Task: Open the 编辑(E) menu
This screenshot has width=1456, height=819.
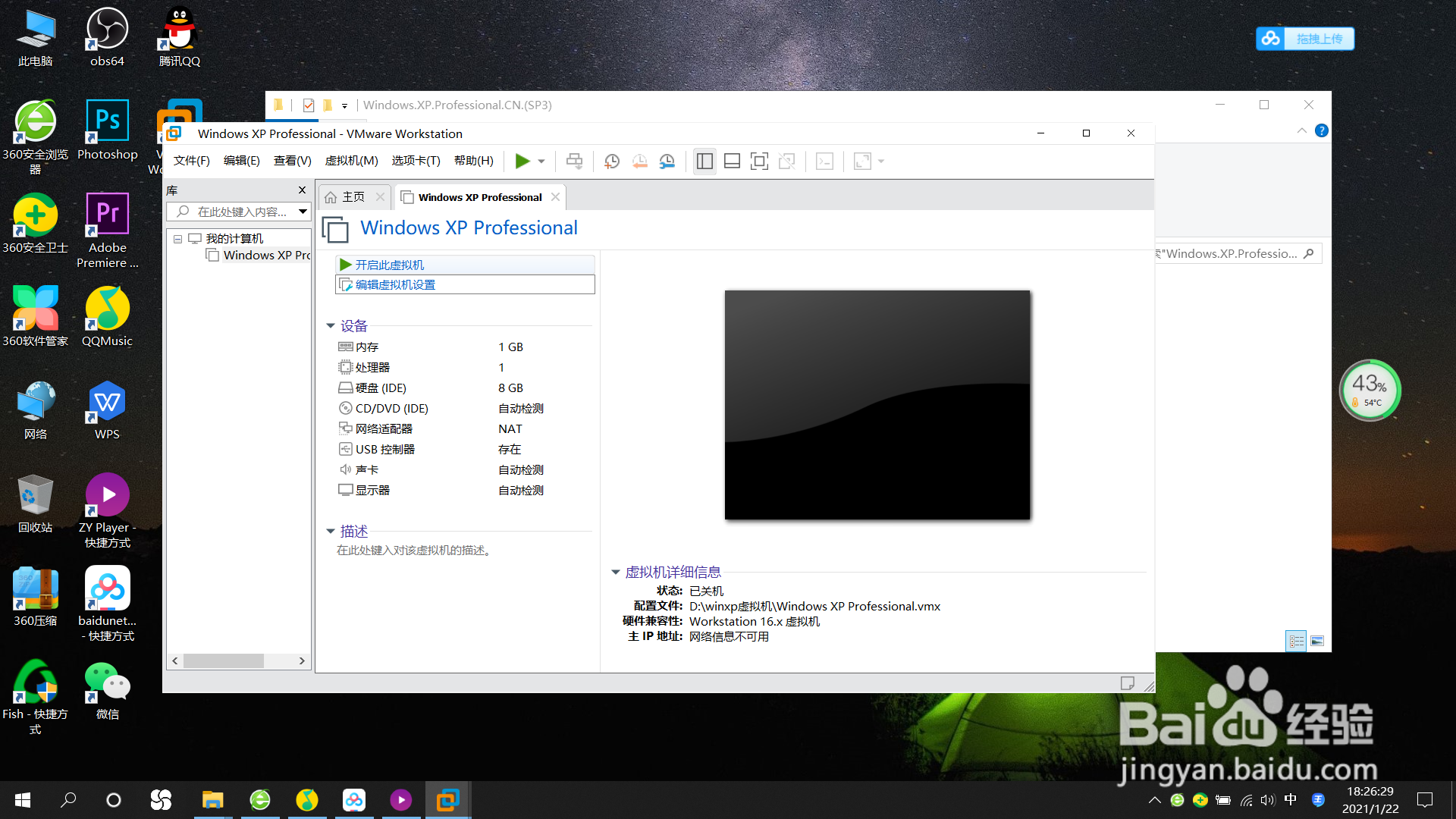Action: pyautogui.click(x=241, y=161)
